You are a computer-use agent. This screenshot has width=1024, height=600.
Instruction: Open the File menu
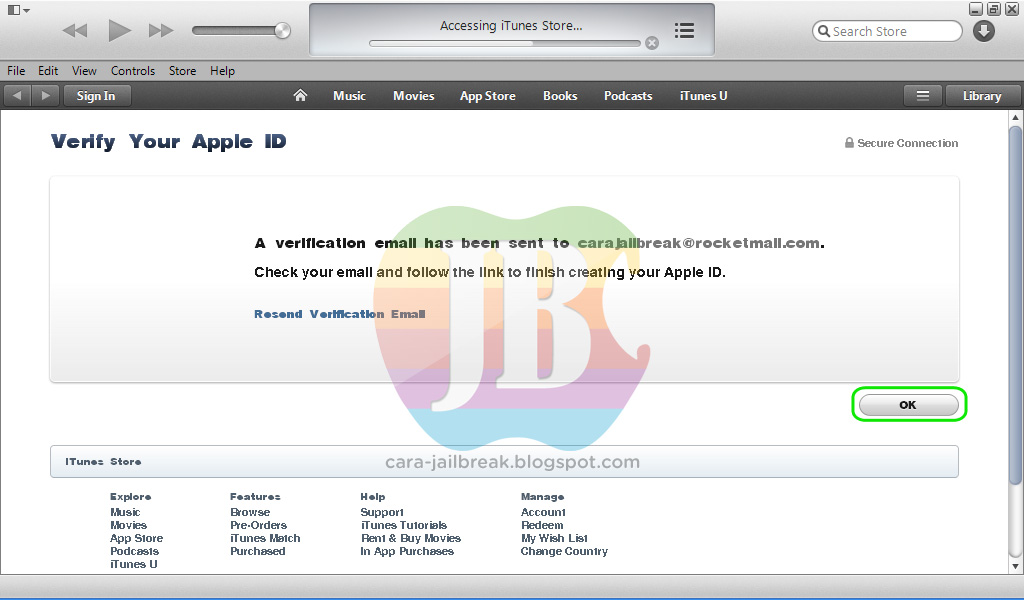(x=16, y=71)
